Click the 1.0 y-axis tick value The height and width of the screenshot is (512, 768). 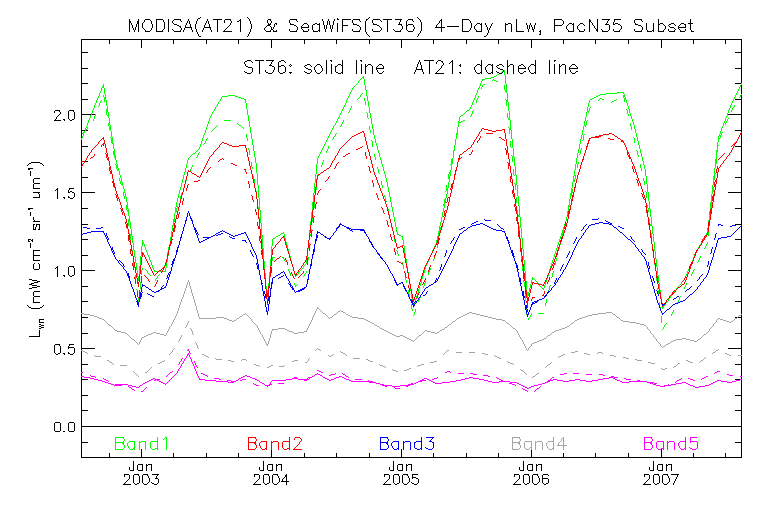[x=64, y=271]
